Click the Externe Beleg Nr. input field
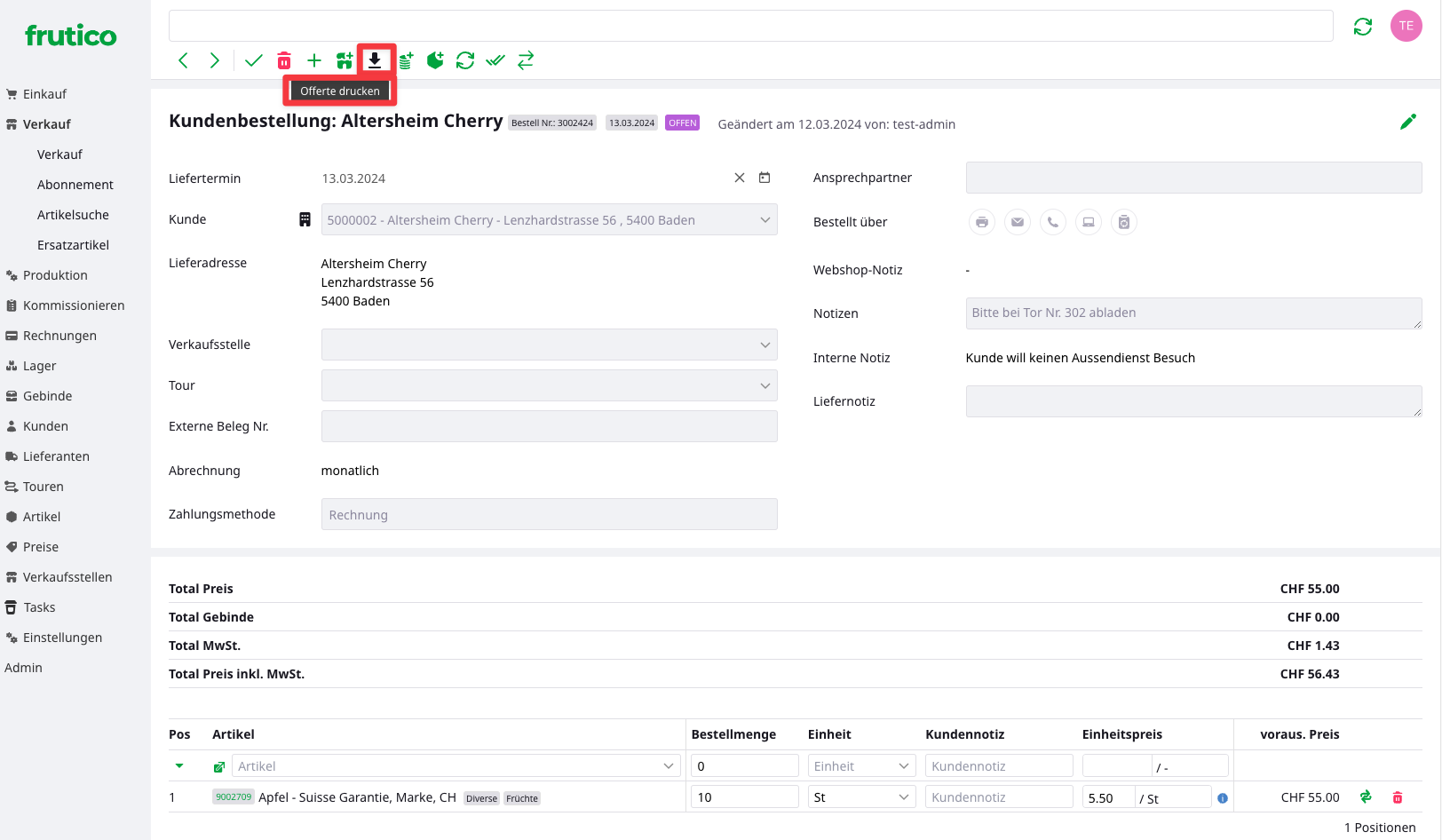This screenshot has width=1442, height=840. coord(549,426)
